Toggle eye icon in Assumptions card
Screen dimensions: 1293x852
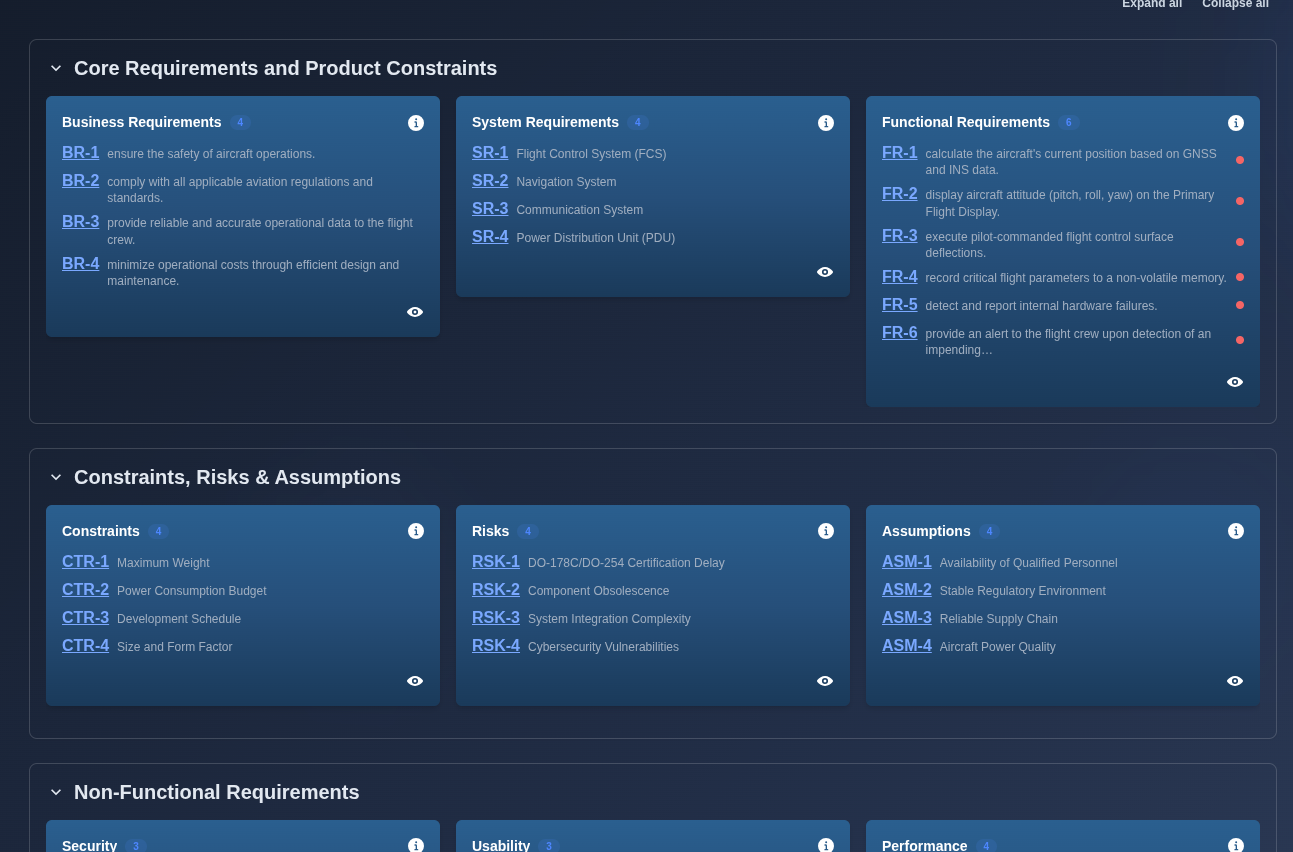point(1235,681)
